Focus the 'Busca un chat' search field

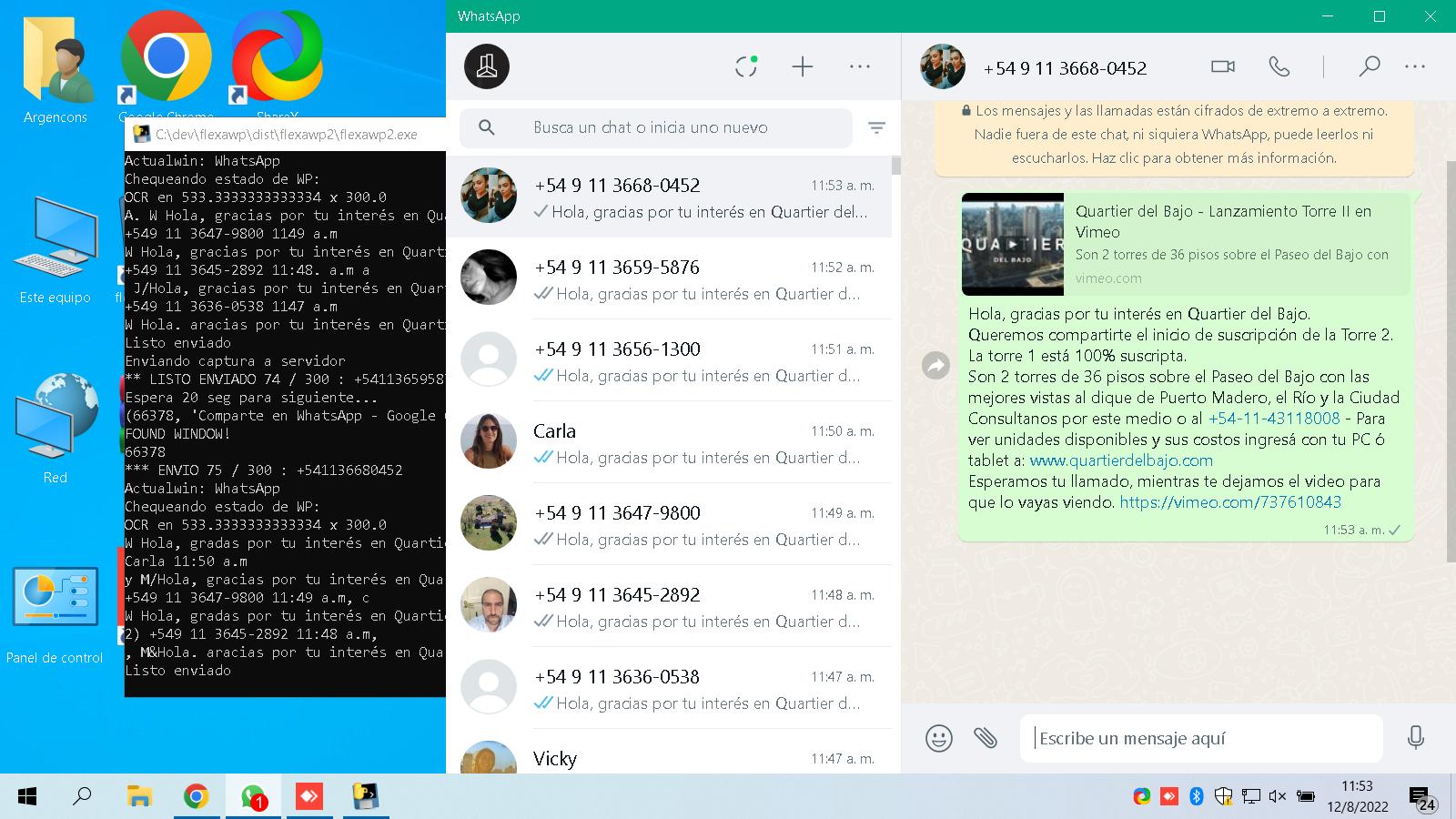coord(656,127)
